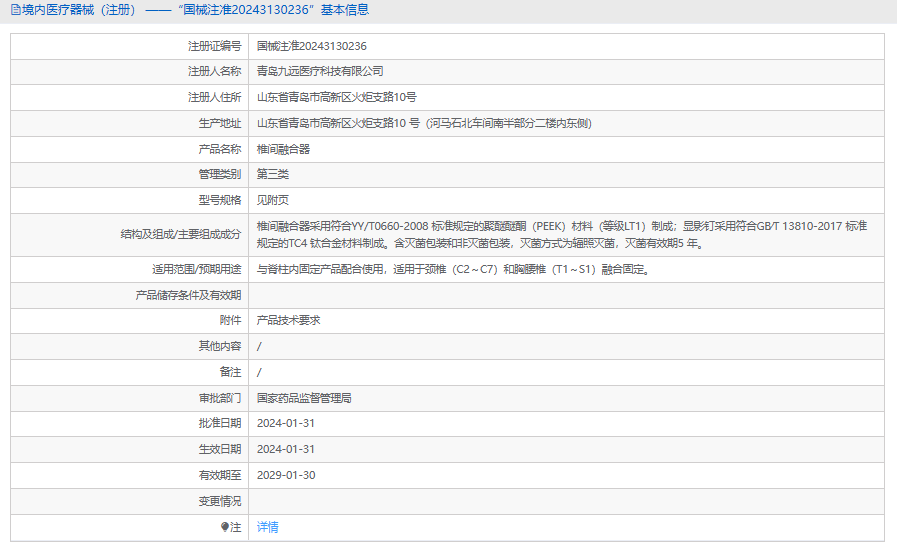Click the 结构及组成/主要组成成分 label
This screenshot has width=897, height=545.
[x=181, y=234]
